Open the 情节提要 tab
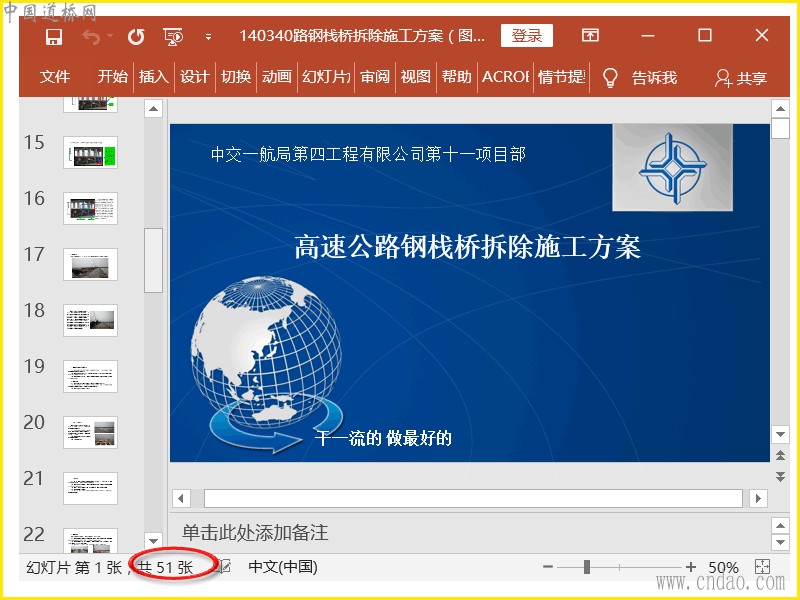 [561, 77]
